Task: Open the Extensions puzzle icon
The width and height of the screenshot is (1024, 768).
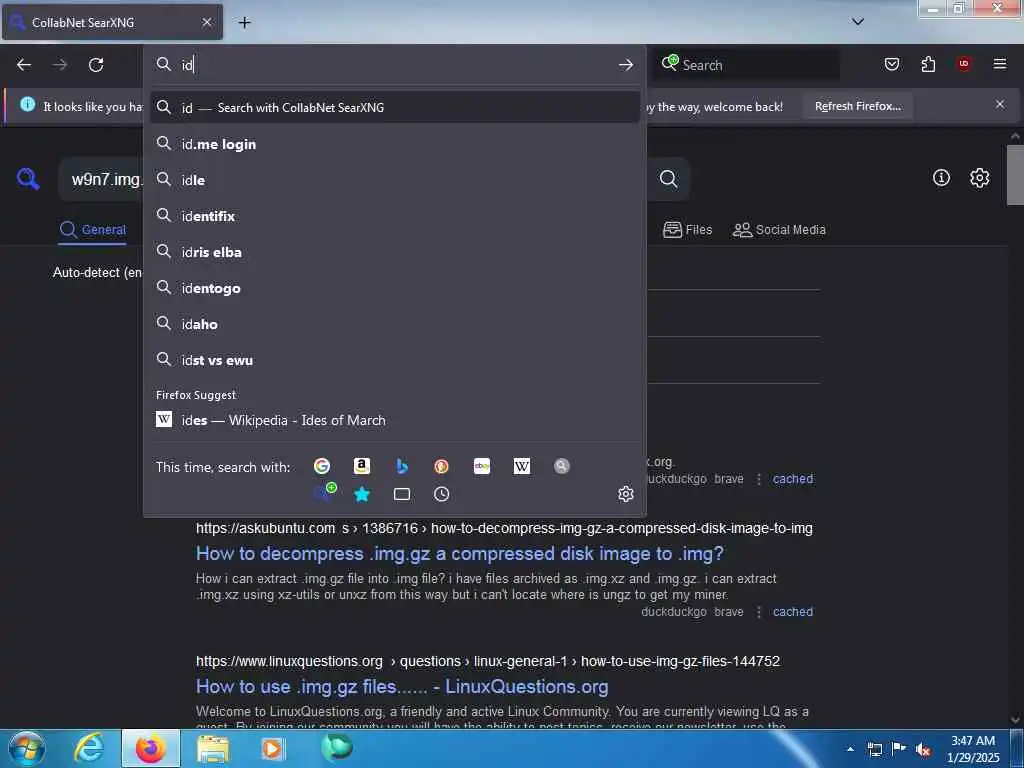Action: 928,64
